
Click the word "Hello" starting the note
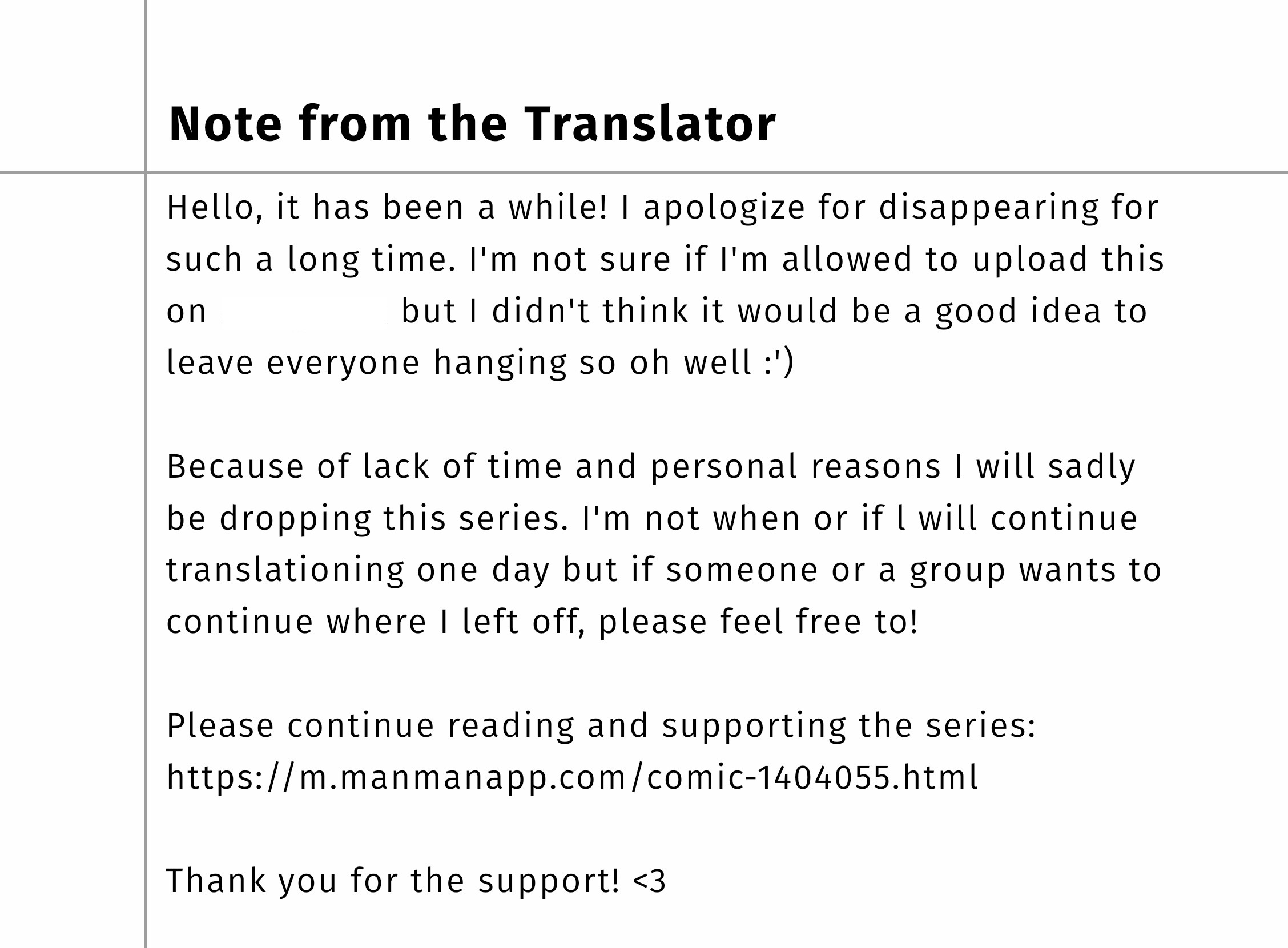coord(210,207)
